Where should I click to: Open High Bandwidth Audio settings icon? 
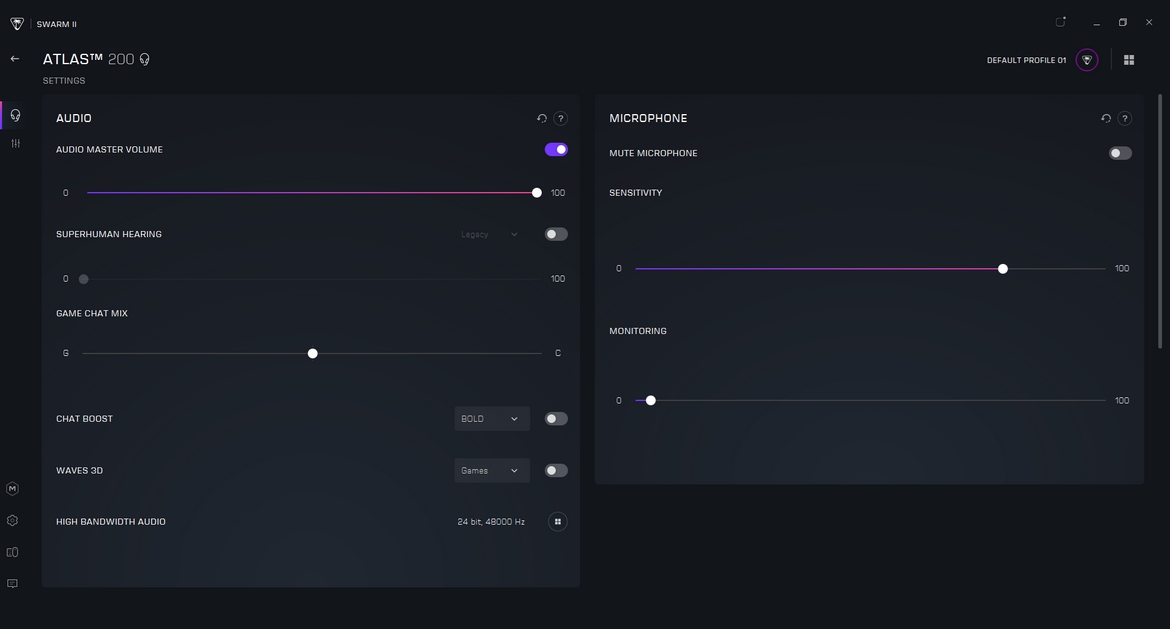558,522
